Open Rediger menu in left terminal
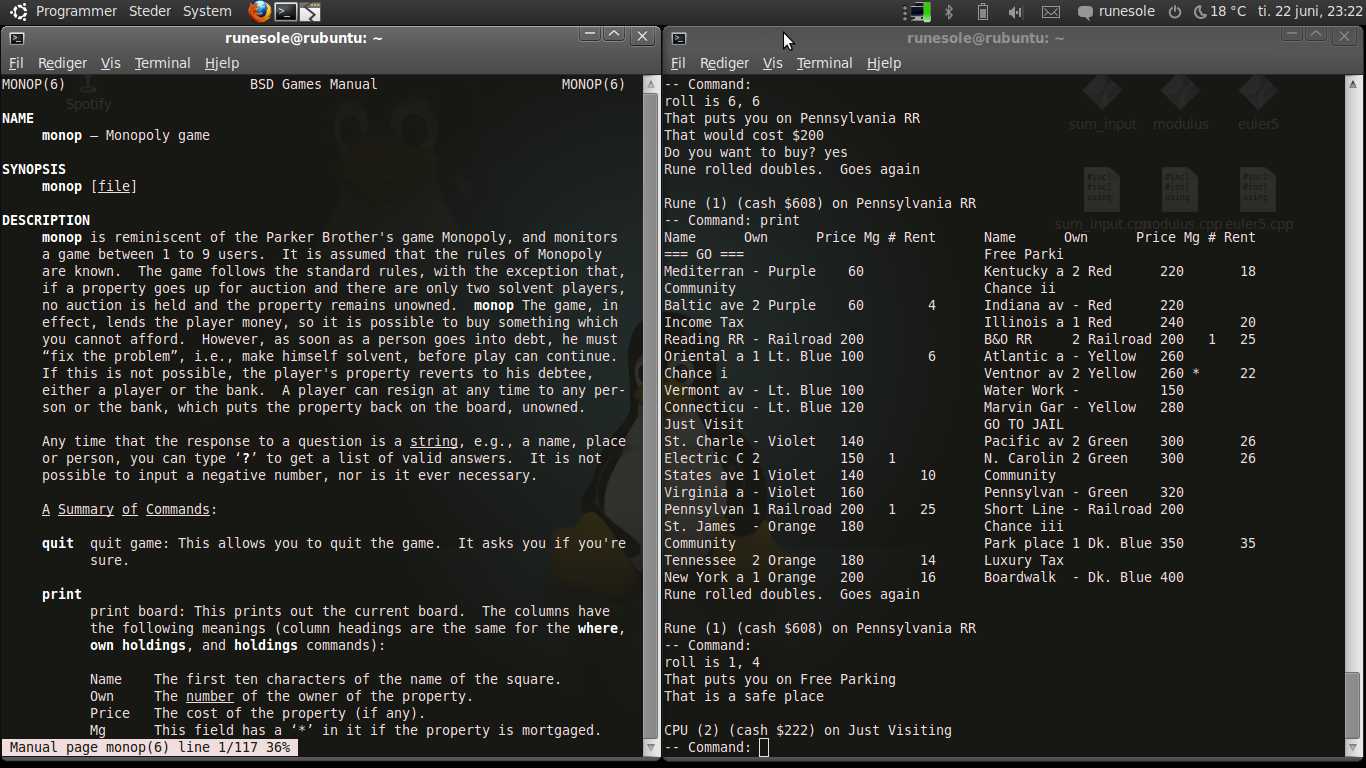This screenshot has width=1366, height=768. tap(62, 63)
